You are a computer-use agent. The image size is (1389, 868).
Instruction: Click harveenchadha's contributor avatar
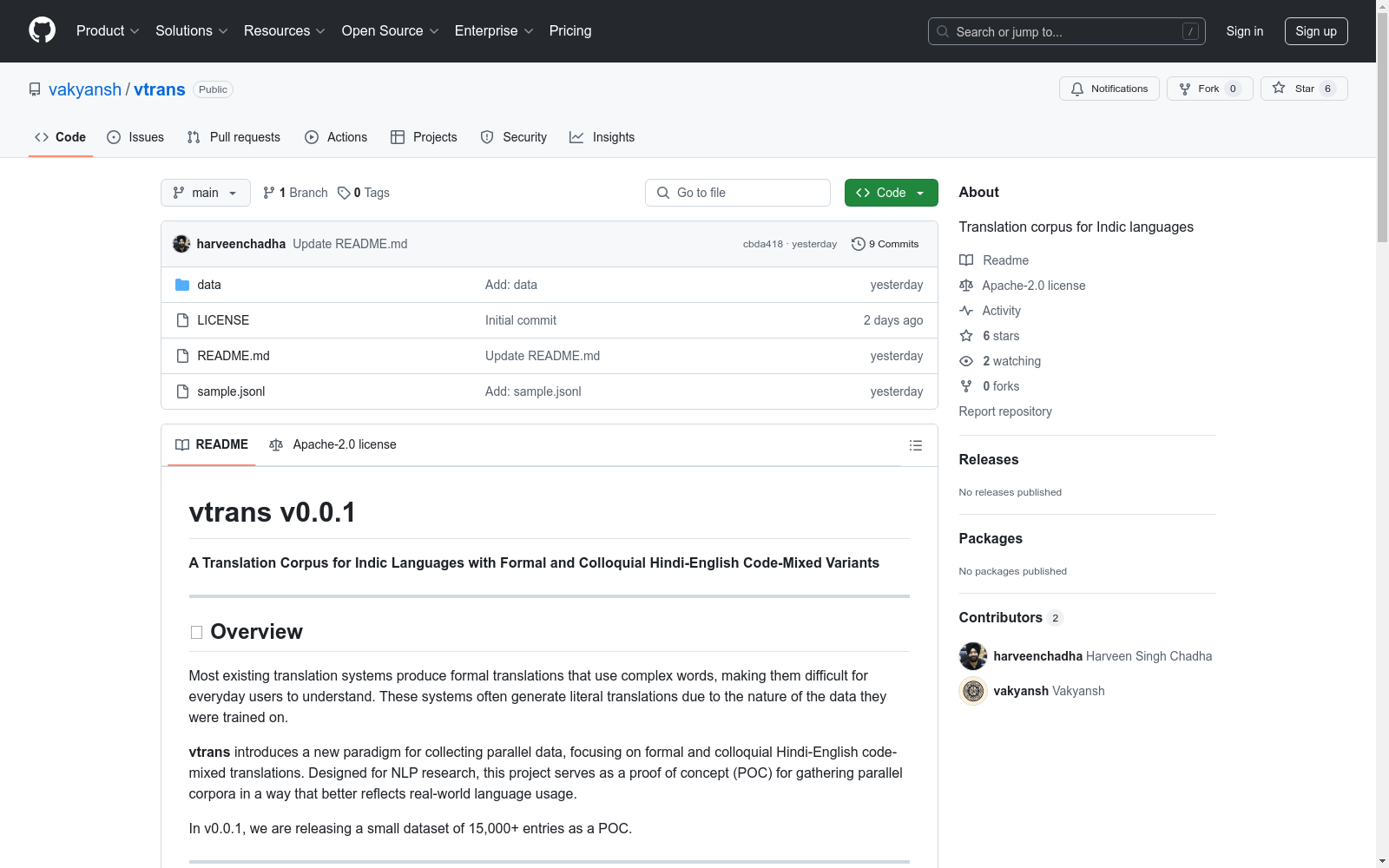coord(973,656)
